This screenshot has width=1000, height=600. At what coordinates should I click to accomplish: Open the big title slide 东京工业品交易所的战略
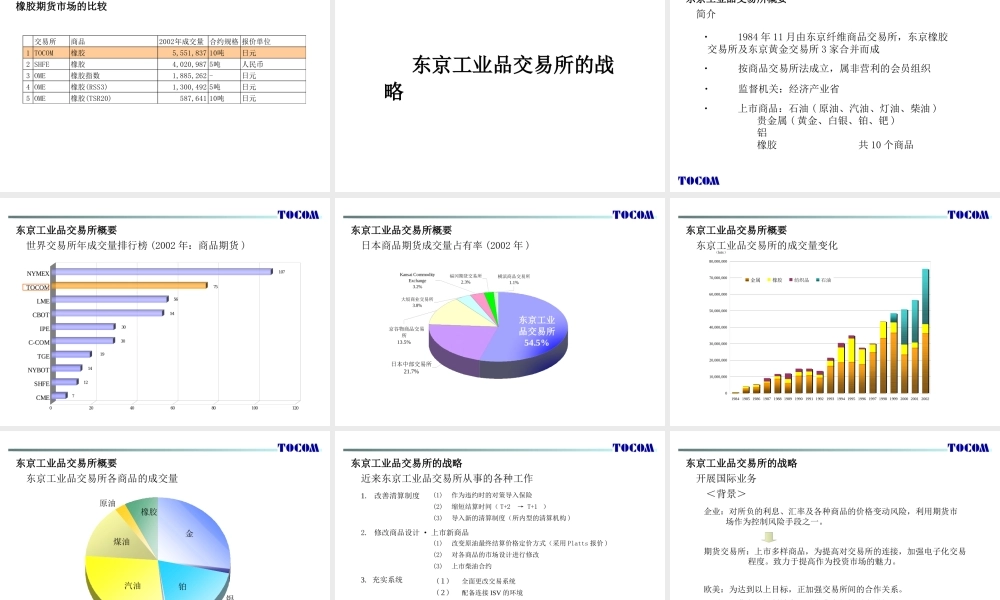point(499,94)
